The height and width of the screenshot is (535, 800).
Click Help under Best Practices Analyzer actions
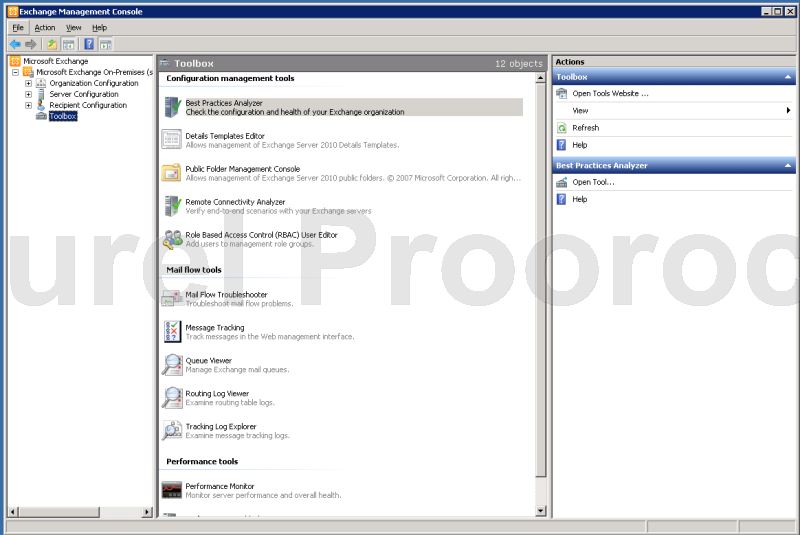(x=580, y=199)
